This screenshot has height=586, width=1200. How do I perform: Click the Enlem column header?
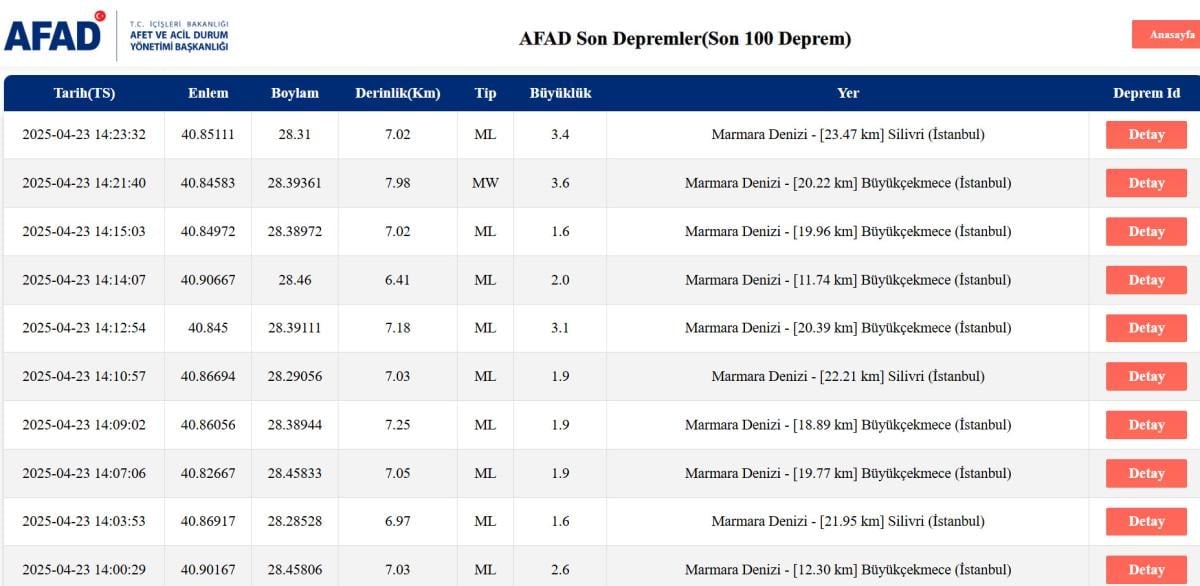point(208,93)
